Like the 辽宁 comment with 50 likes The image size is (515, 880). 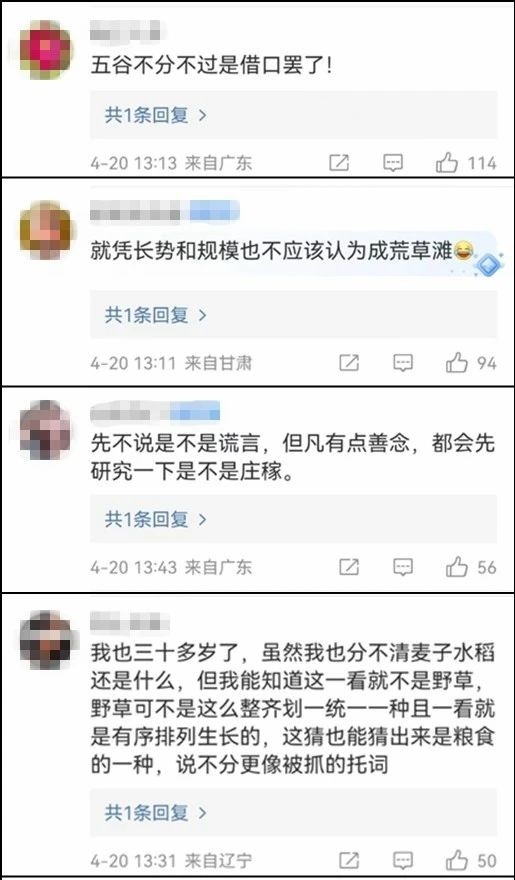pos(457,860)
